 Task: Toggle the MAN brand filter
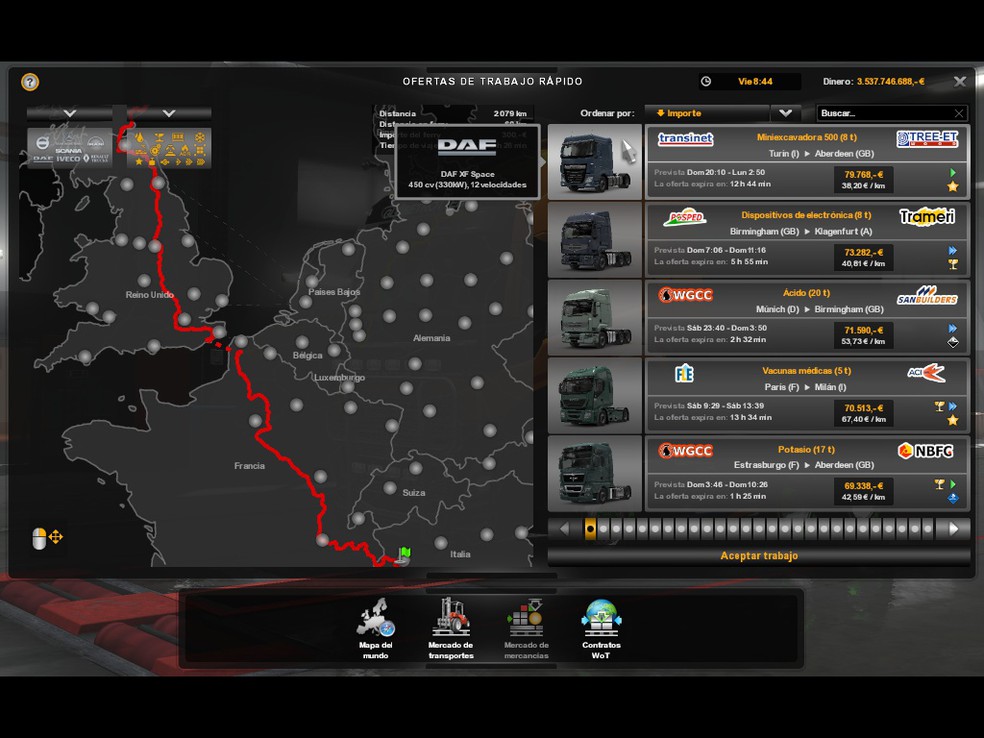coord(95,143)
